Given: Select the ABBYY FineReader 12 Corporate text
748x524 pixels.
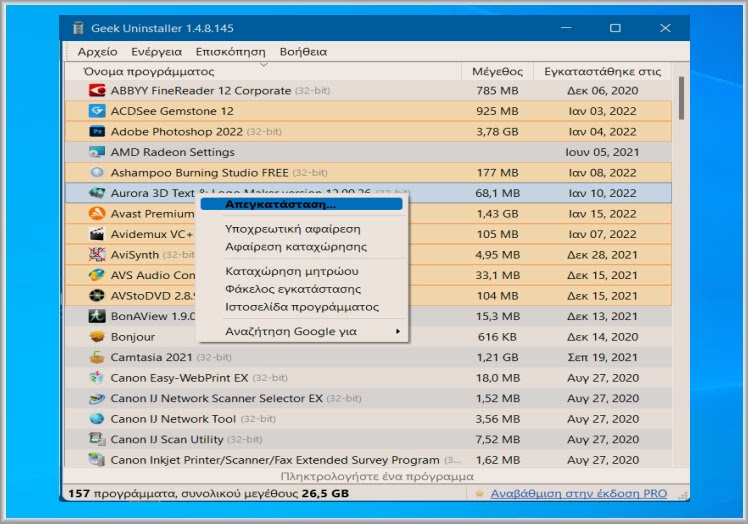Looking at the screenshot, I should (x=201, y=91).
